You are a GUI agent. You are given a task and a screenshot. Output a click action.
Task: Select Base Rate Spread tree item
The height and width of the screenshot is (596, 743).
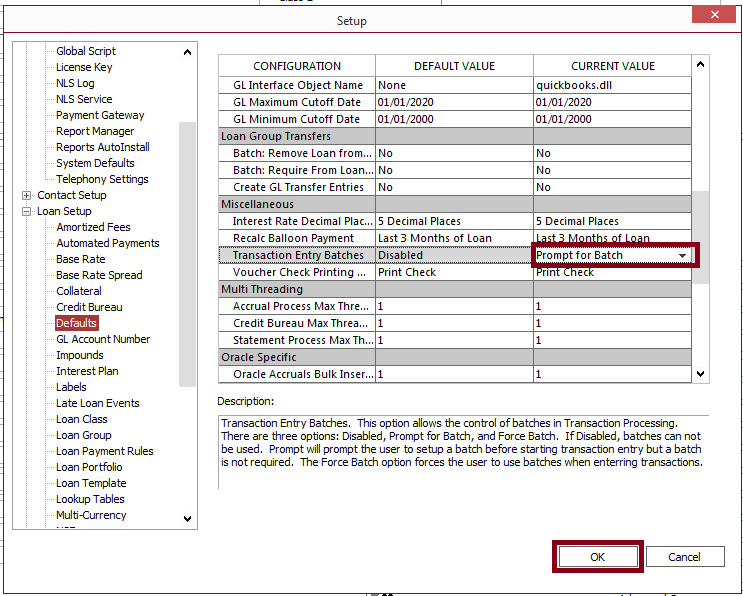(x=99, y=275)
